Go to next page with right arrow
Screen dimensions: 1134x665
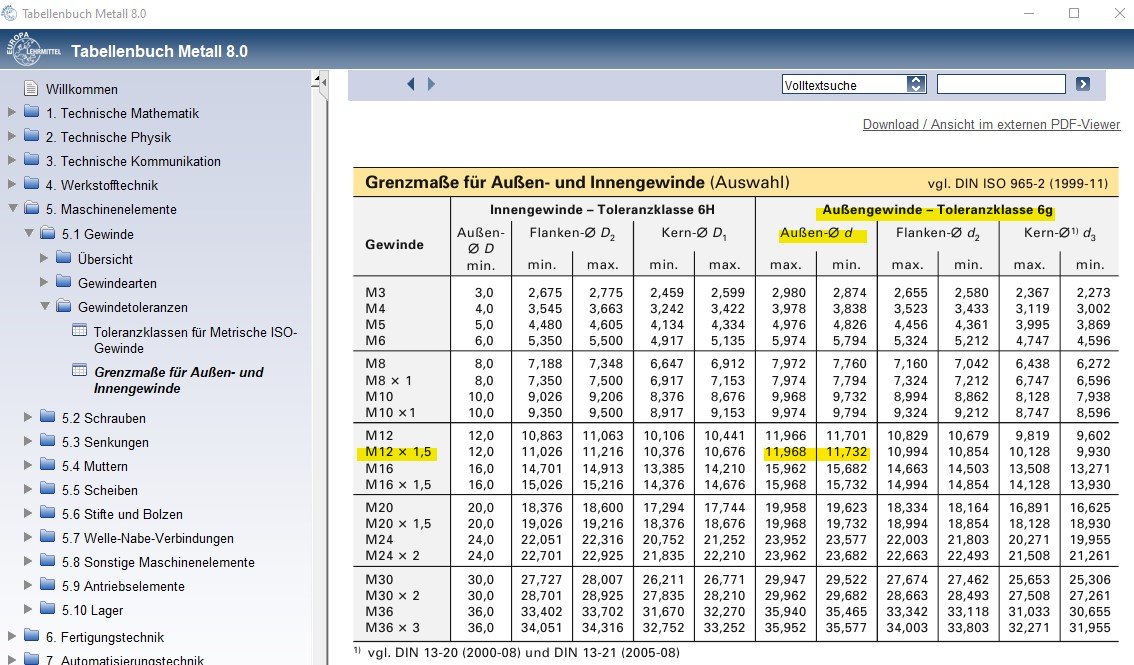pos(431,84)
